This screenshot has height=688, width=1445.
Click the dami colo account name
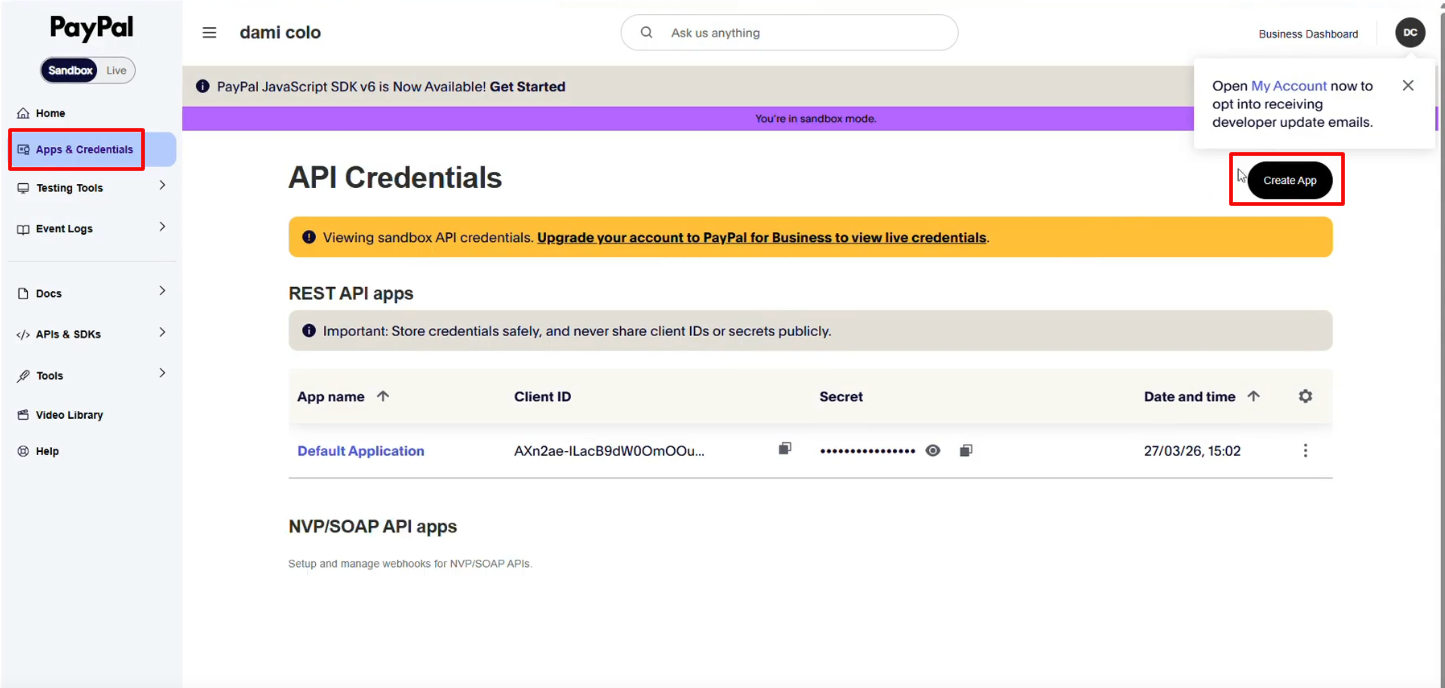click(280, 33)
